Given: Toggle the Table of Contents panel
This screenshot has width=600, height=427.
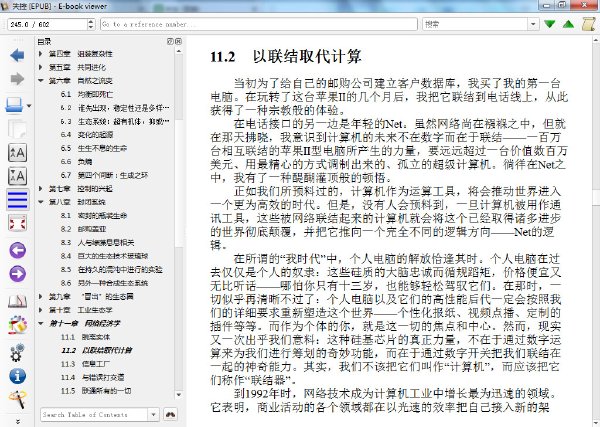Looking at the screenshot, I should coord(18,199).
